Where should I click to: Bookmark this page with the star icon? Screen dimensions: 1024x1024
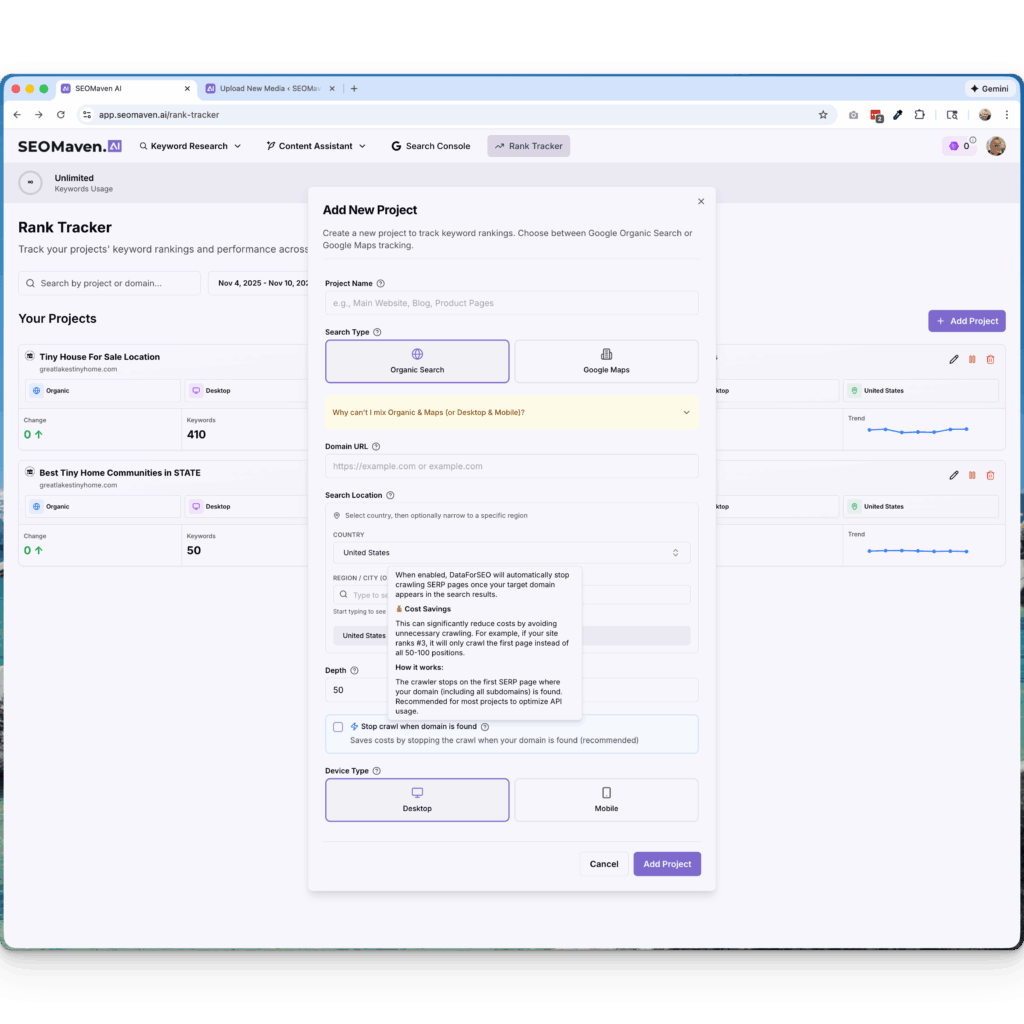coord(823,115)
